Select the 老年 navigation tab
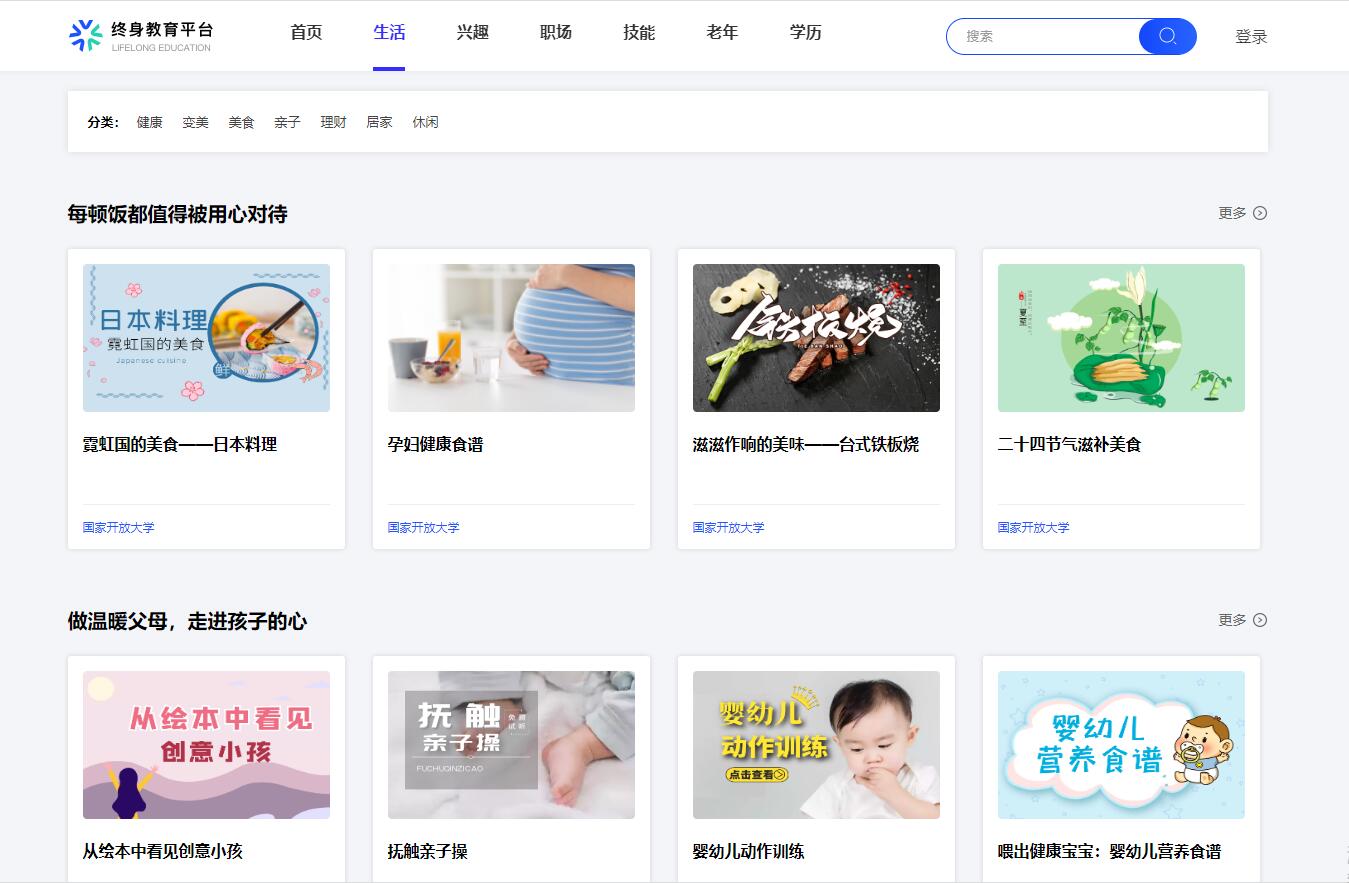 point(722,32)
